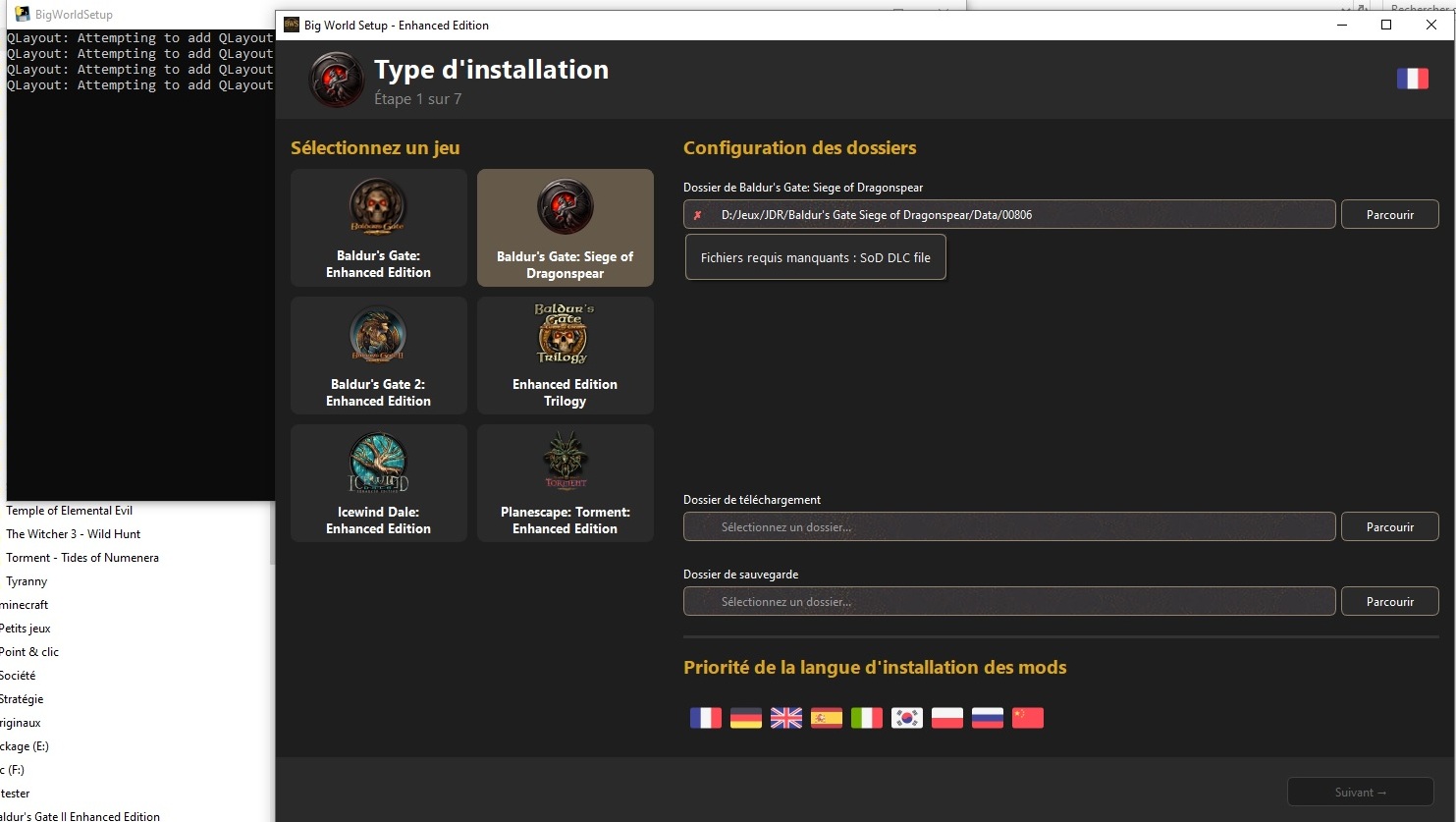Click the Chinese flag in mod language priority
This screenshot has height=822, width=1456.
pos(1028,718)
